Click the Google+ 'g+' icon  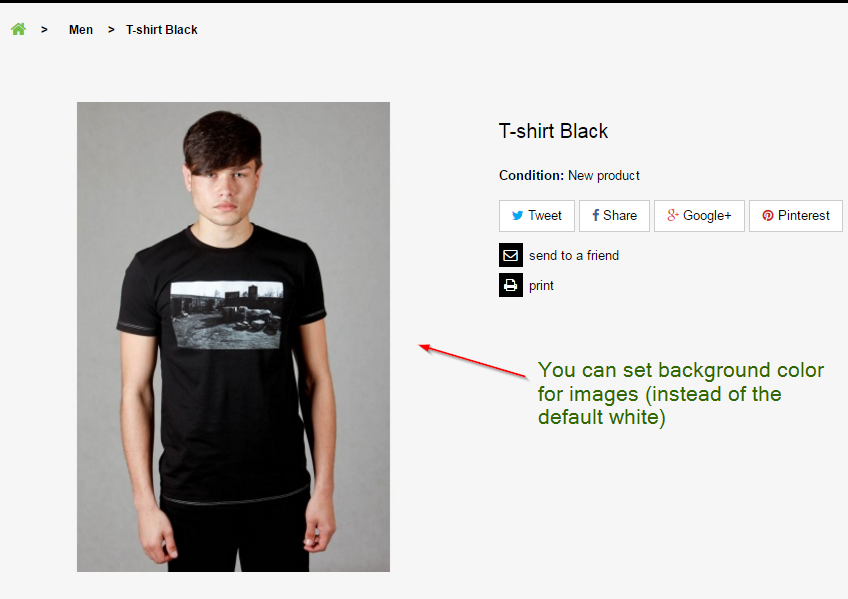tap(674, 215)
